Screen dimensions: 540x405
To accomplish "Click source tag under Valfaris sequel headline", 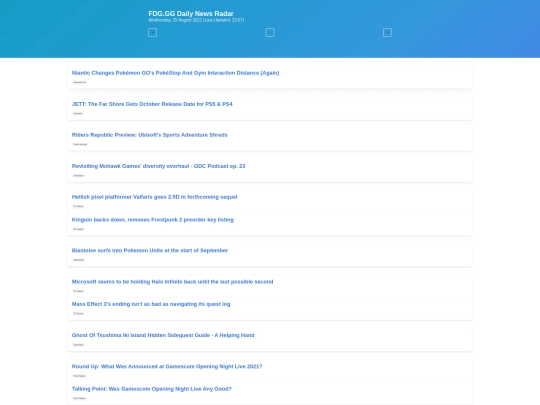I will 78,206.
